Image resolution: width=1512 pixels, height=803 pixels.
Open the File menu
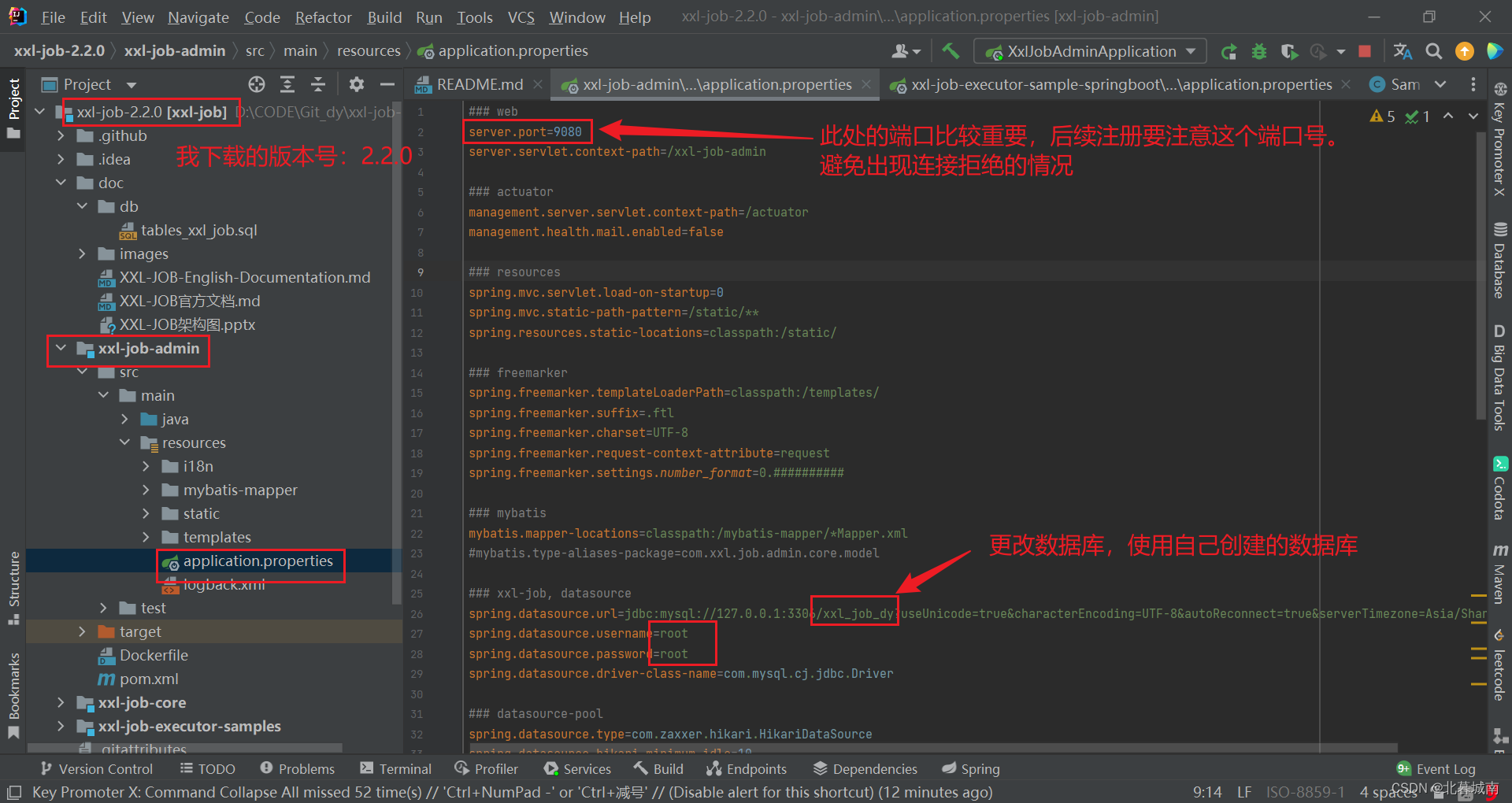[54, 17]
